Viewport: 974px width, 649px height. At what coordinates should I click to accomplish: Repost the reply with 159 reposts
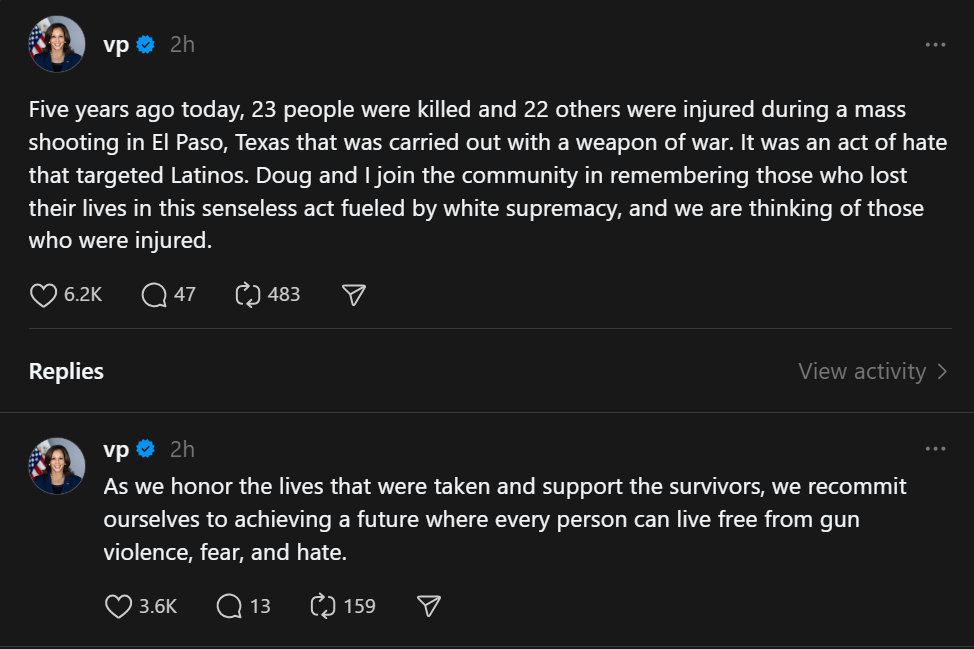[x=323, y=606]
